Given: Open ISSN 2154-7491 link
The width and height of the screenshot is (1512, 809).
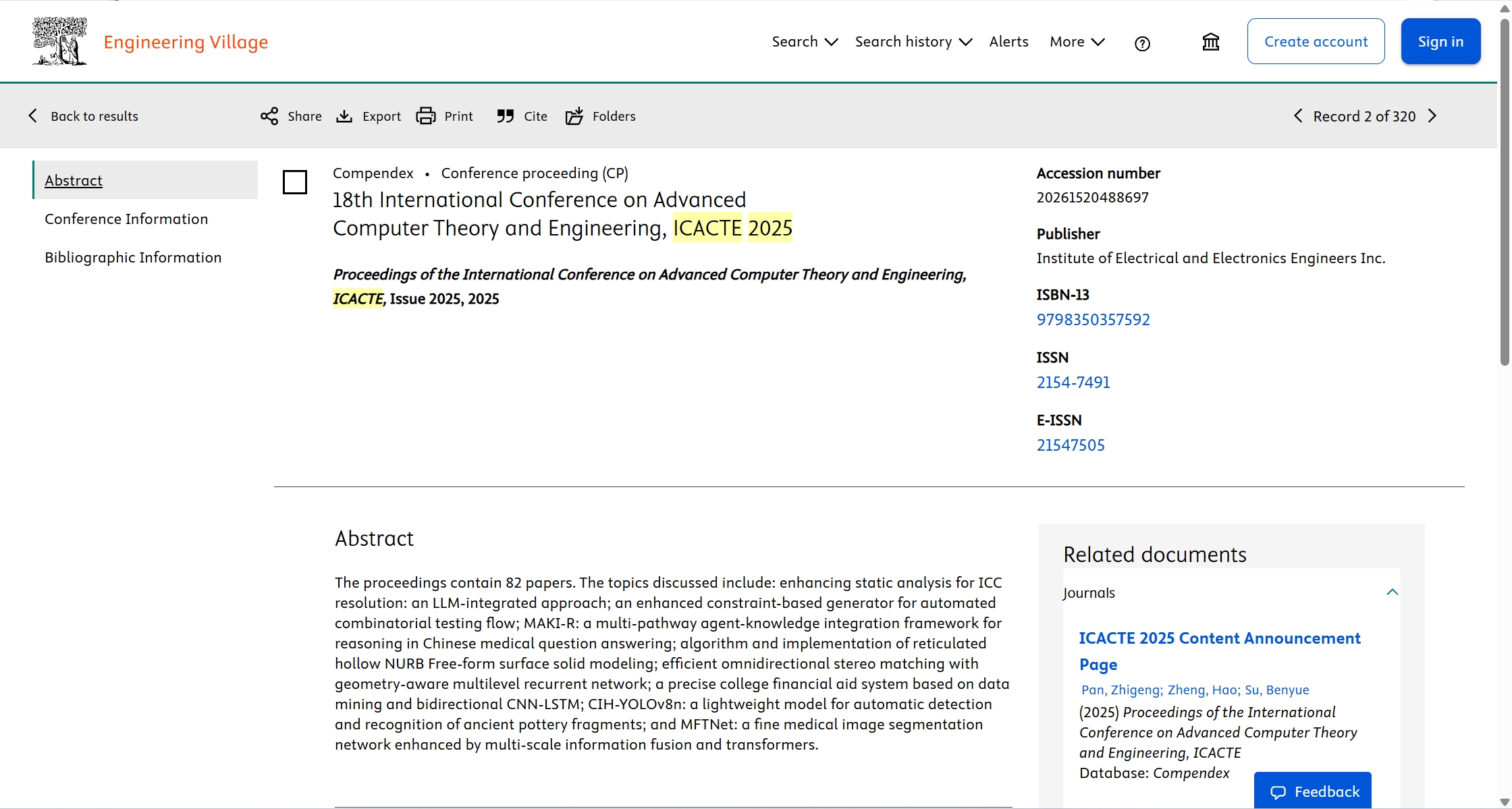Looking at the screenshot, I should coord(1073,383).
